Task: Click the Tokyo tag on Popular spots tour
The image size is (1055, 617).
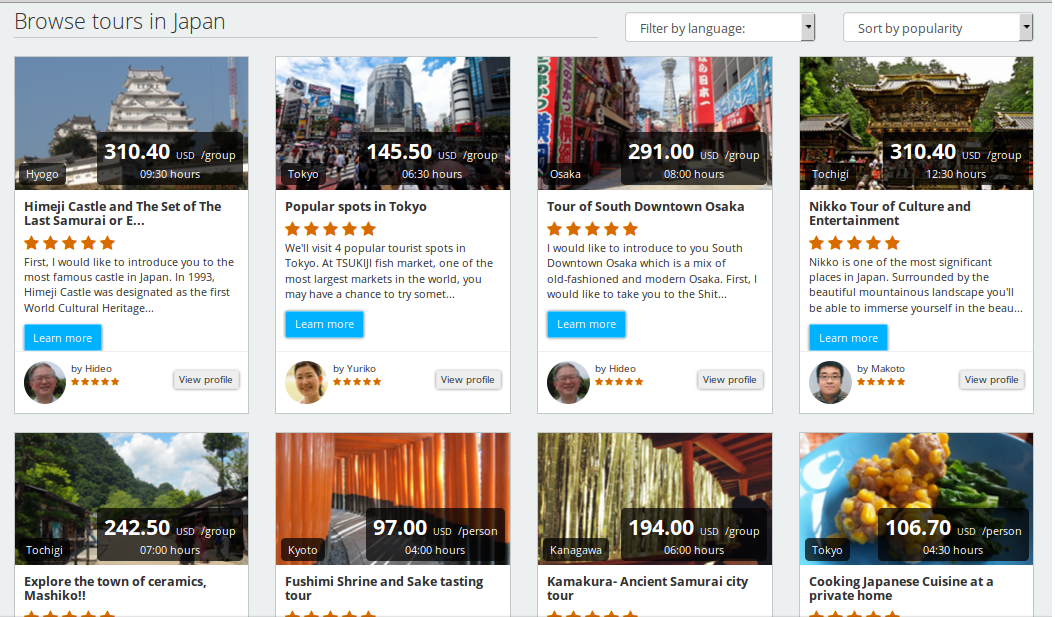Action: coord(303,174)
